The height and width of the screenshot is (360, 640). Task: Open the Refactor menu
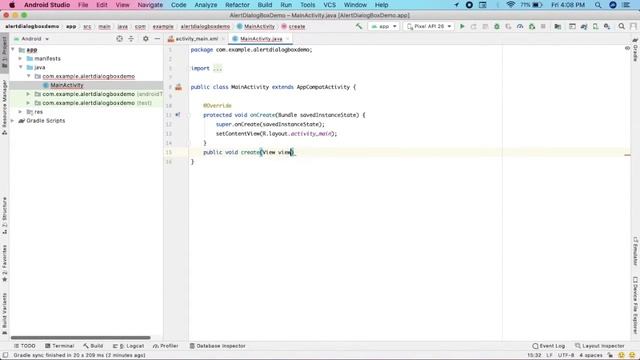237,5
